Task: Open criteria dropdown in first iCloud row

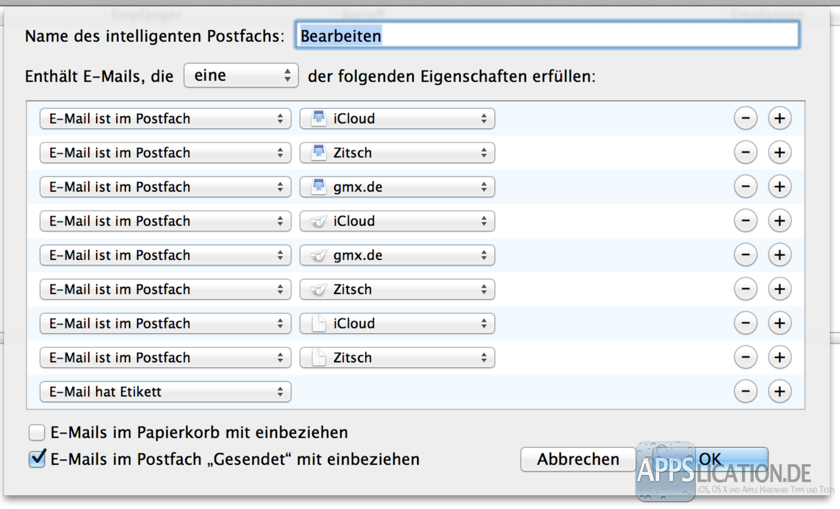Action: tap(166, 118)
